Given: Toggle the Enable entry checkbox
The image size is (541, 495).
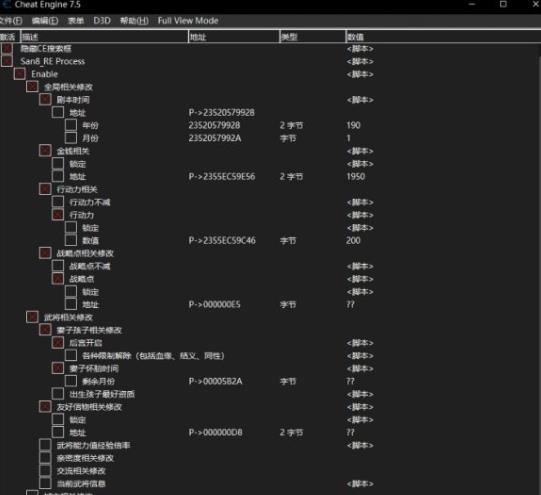Looking at the screenshot, I should pos(20,74).
